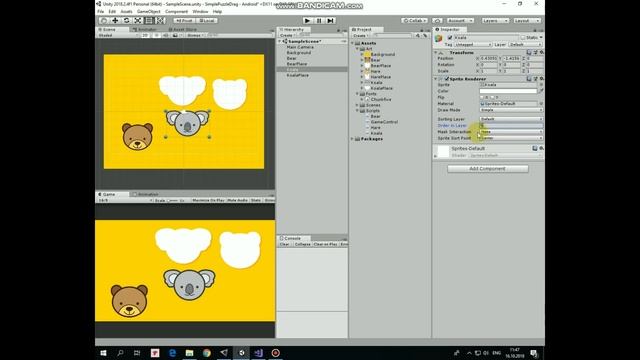Select the combined Transform tool
The height and width of the screenshot is (360, 640).
[x=161, y=20]
